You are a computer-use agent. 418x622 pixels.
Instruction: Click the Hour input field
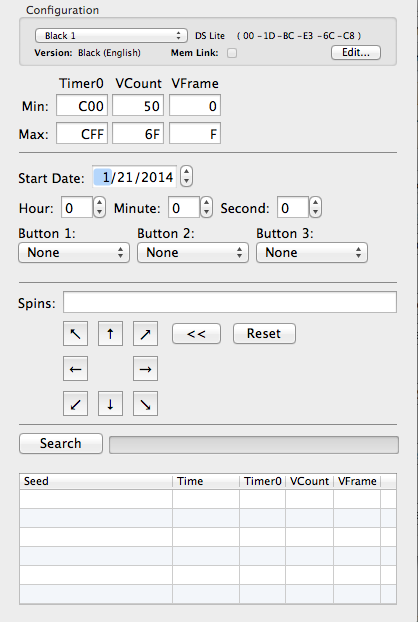pyautogui.click(x=77, y=207)
